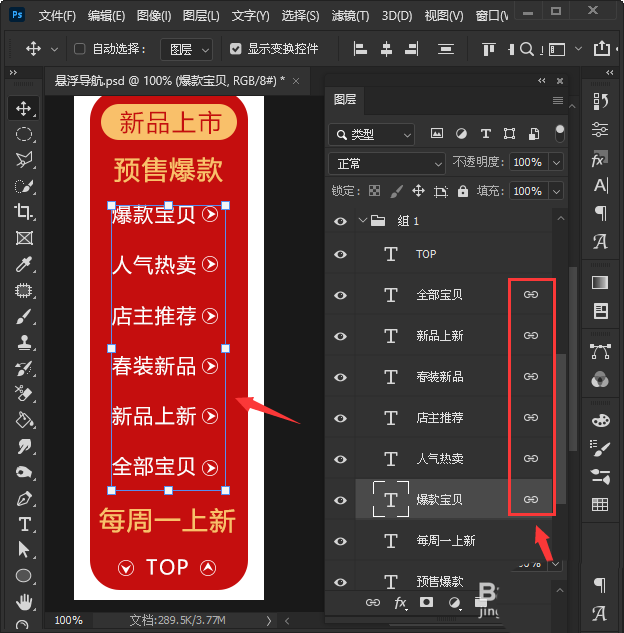This screenshot has width=624, height=633.
Task: Hide the 组 1 group visibility eye
Action: (x=340, y=221)
